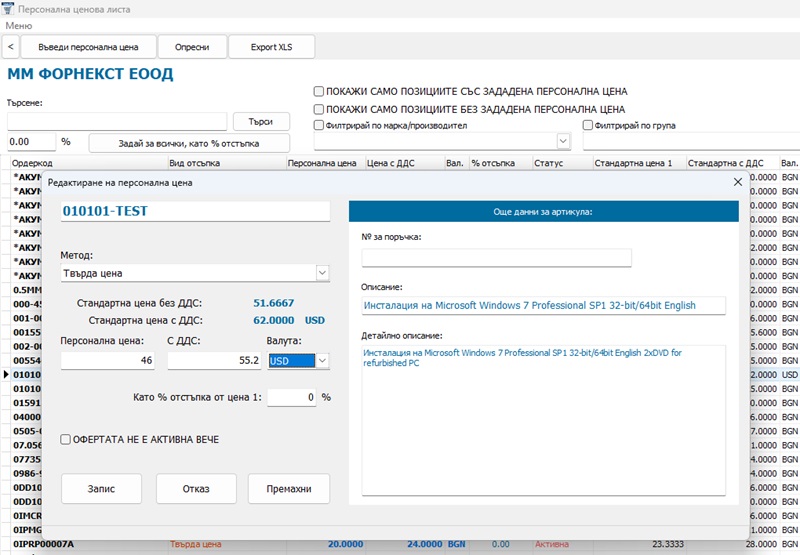Click the Още данни за артикула header
This screenshot has height=555, width=800.
543,211
